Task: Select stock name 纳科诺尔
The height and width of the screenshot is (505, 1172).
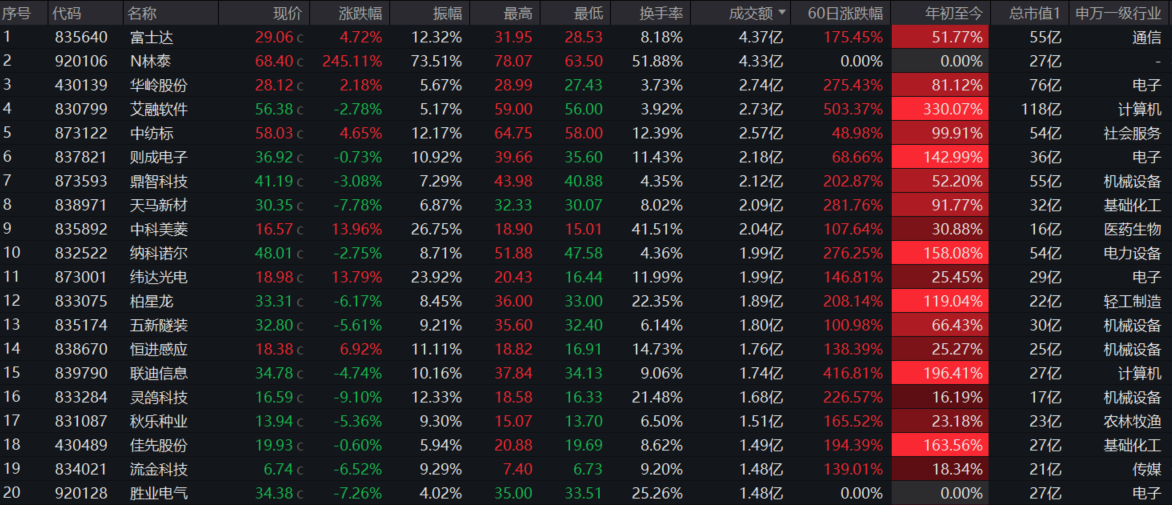Action: pos(158,252)
